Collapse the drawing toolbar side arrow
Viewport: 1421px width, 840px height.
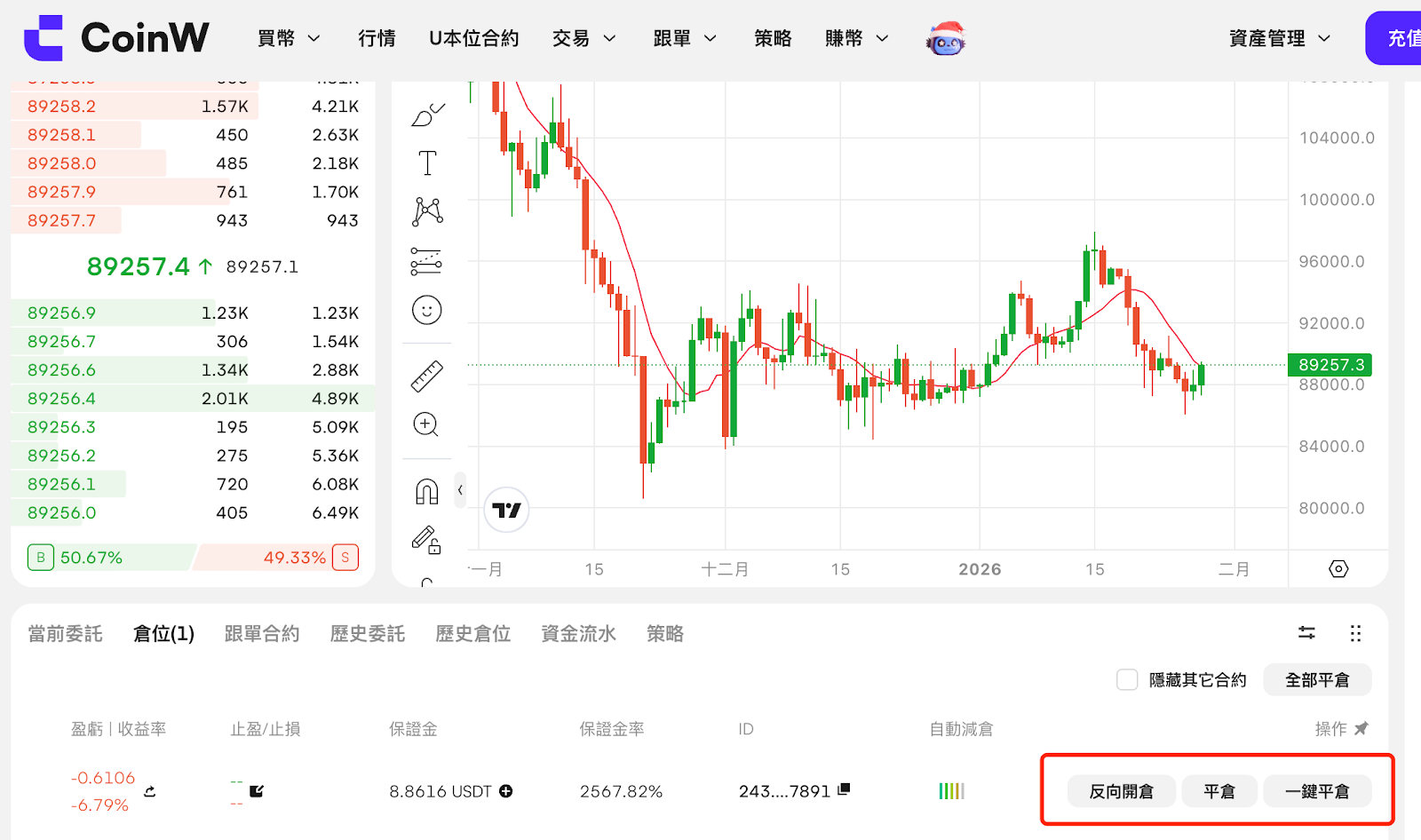pos(460,490)
